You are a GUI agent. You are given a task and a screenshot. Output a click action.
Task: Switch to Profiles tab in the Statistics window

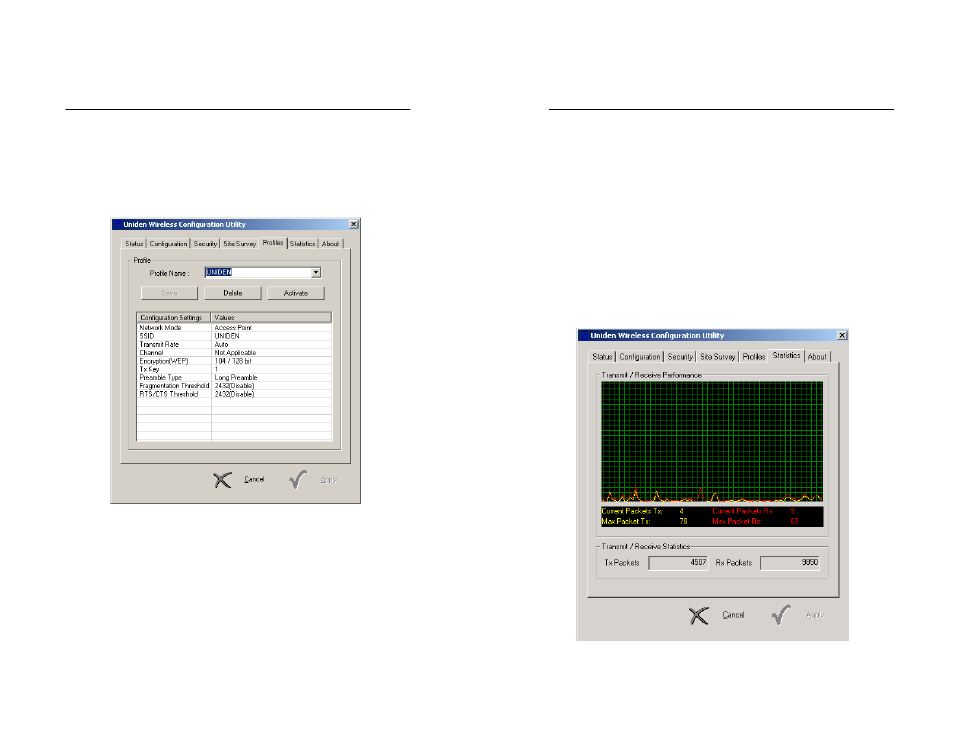(754, 357)
